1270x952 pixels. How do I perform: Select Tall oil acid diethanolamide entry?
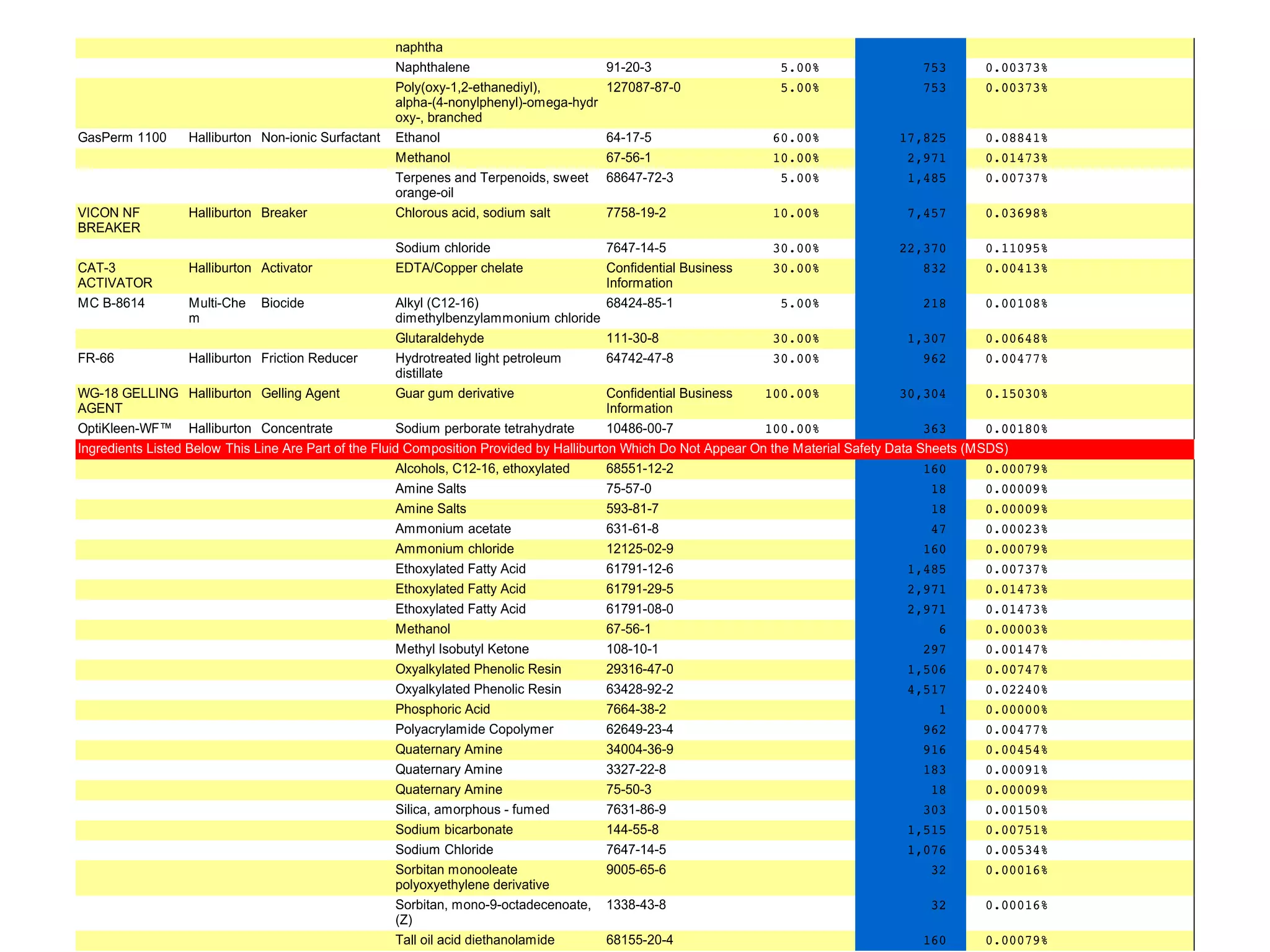point(474,940)
